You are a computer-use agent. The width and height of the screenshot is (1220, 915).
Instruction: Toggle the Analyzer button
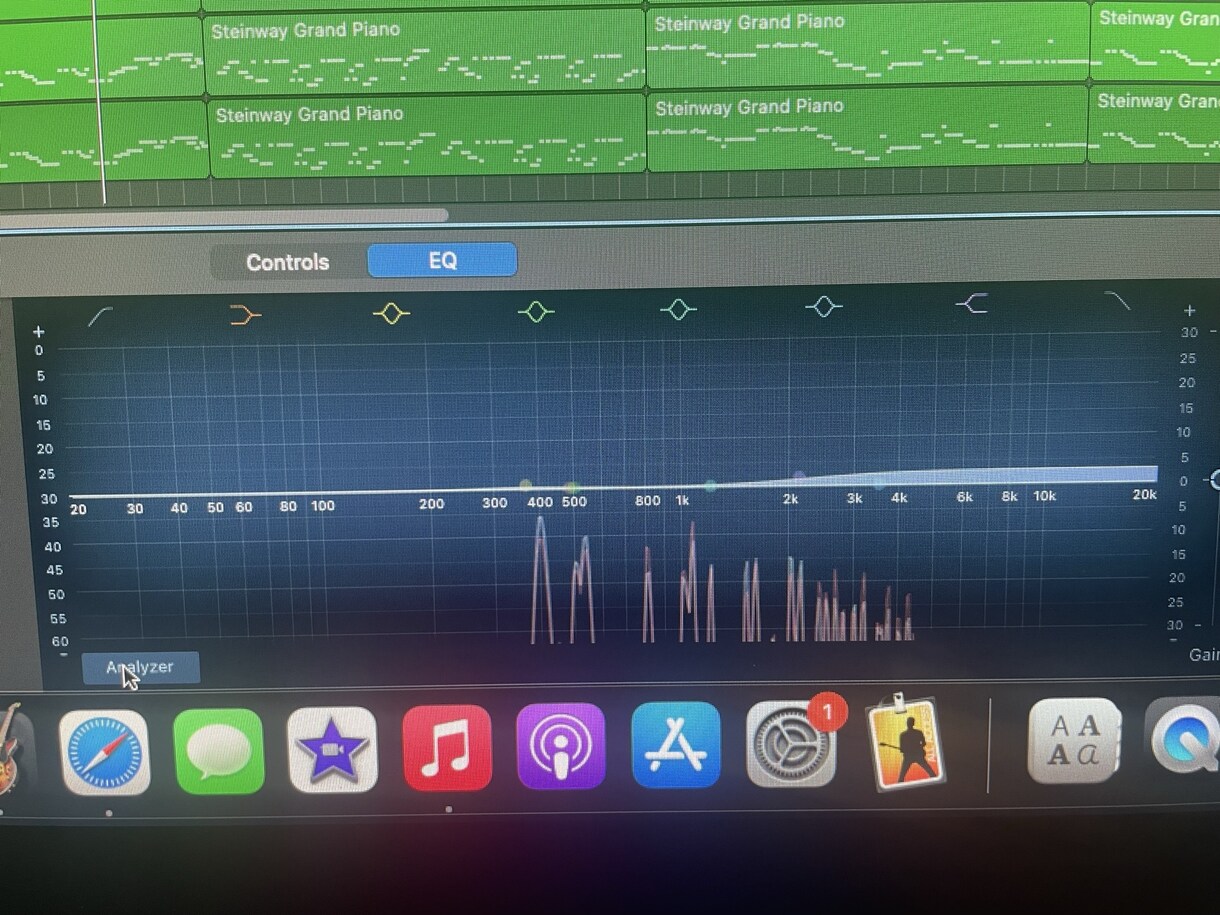[x=140, y=667]
